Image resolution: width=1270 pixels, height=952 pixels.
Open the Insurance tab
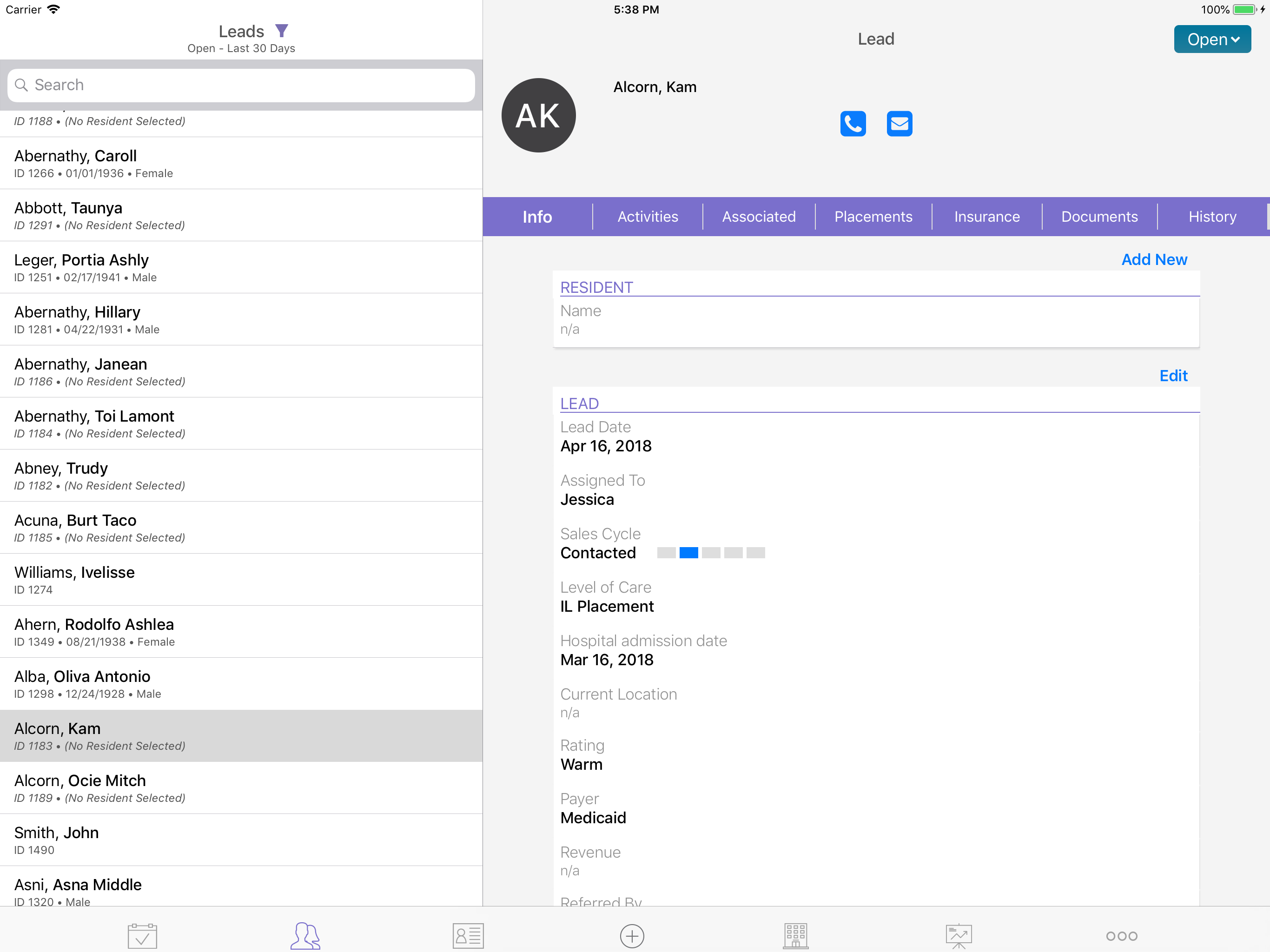point(986,217)
